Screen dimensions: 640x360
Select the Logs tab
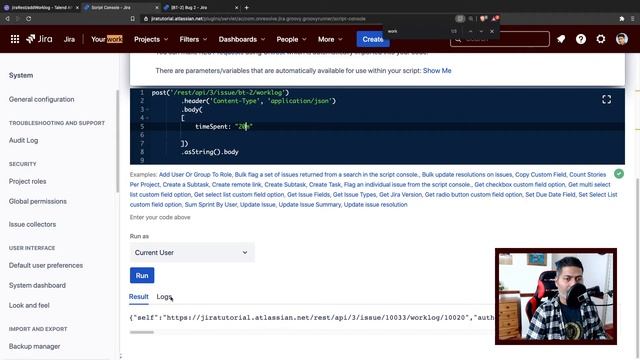(x=164, y=297)
